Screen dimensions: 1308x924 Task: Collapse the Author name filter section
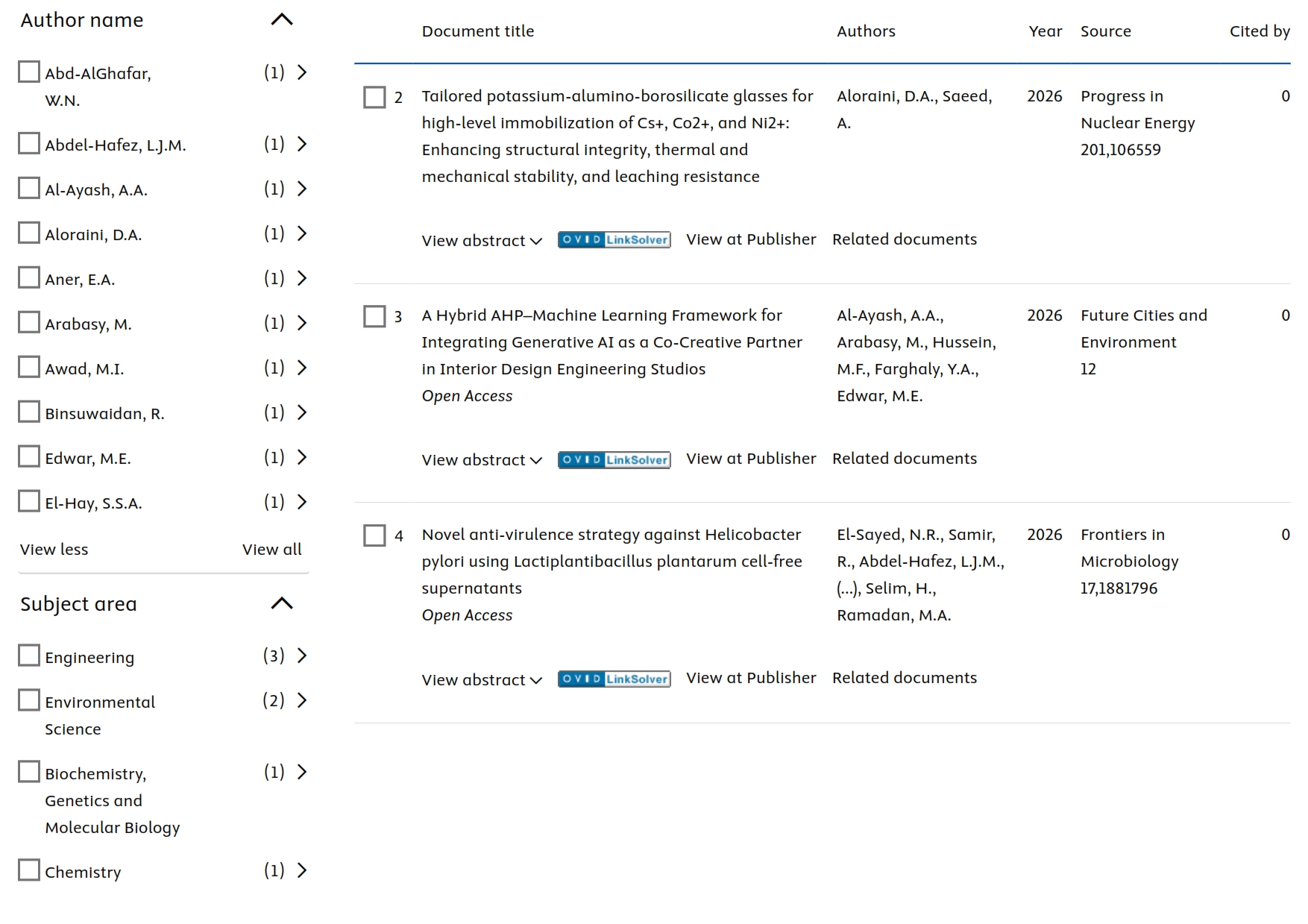[x=281, y=20]
